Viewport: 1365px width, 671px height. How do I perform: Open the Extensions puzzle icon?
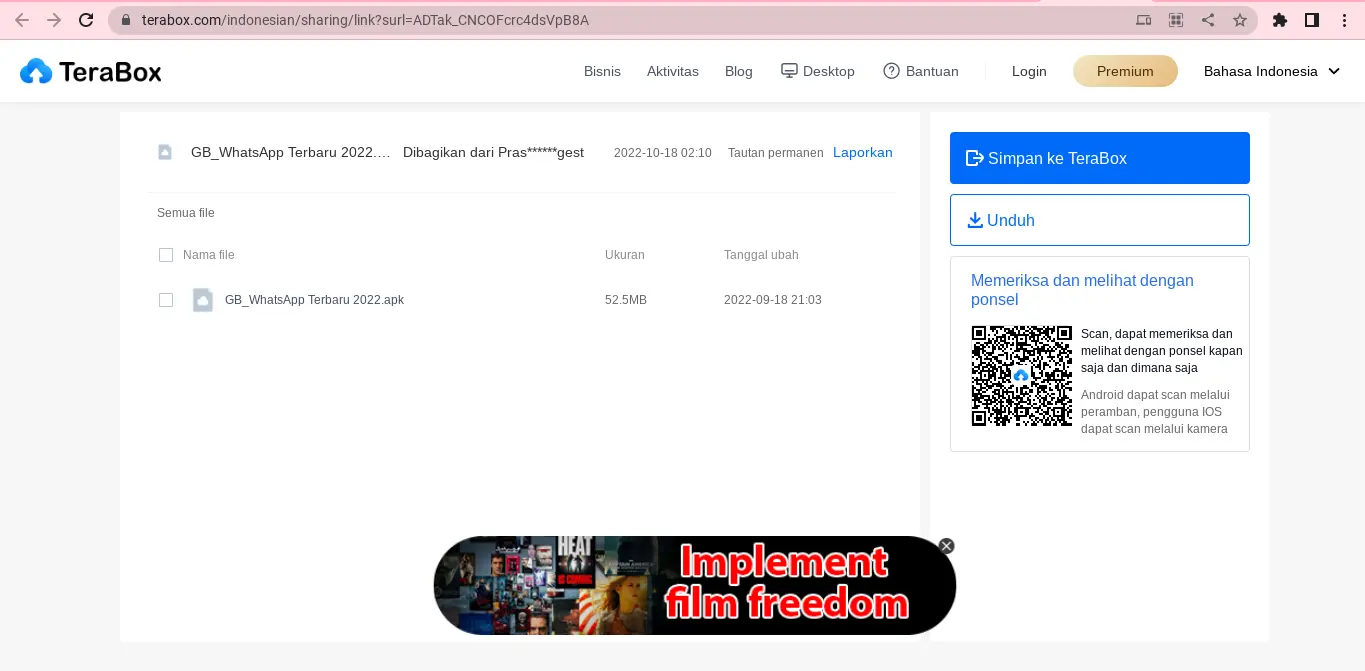point(1280,20)
